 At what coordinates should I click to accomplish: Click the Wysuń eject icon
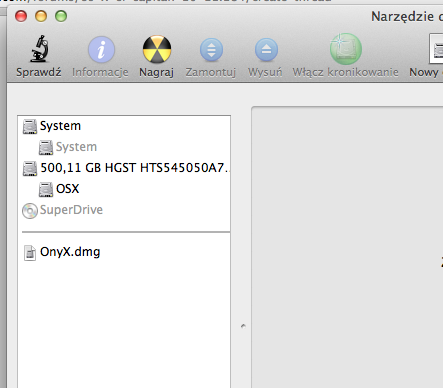click(x=266, y=50)
